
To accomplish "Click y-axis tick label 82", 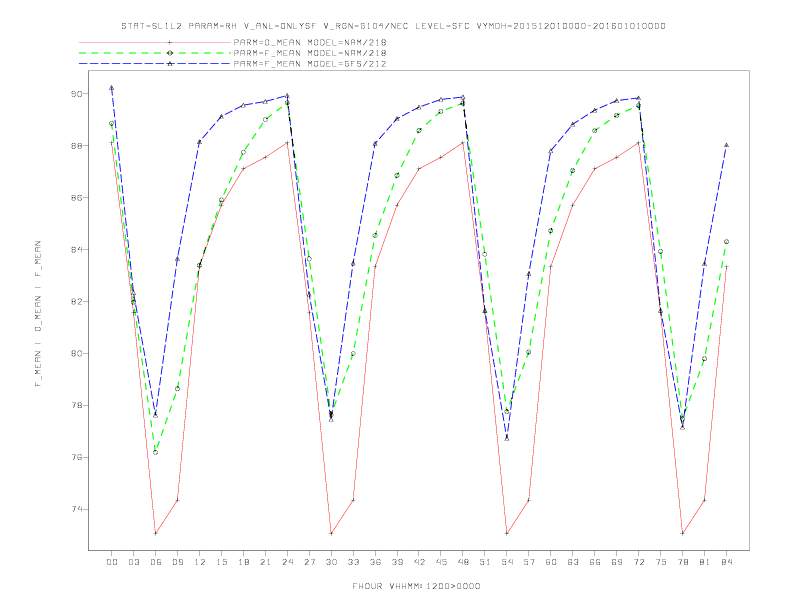I will (x=77, y=301).
